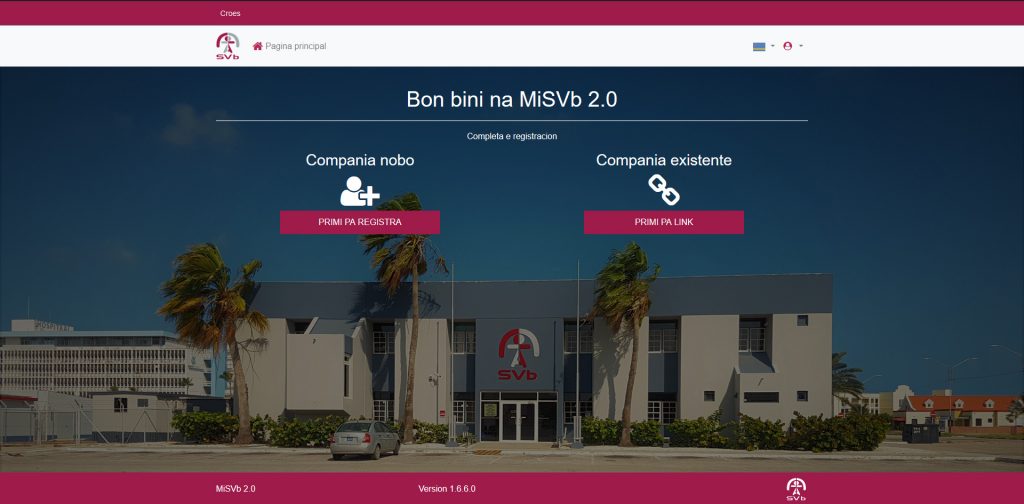The height and width of the screenshot is (504, 1024).
Task: Expand the language dropdown arrow next to flag
Action: 773,46
